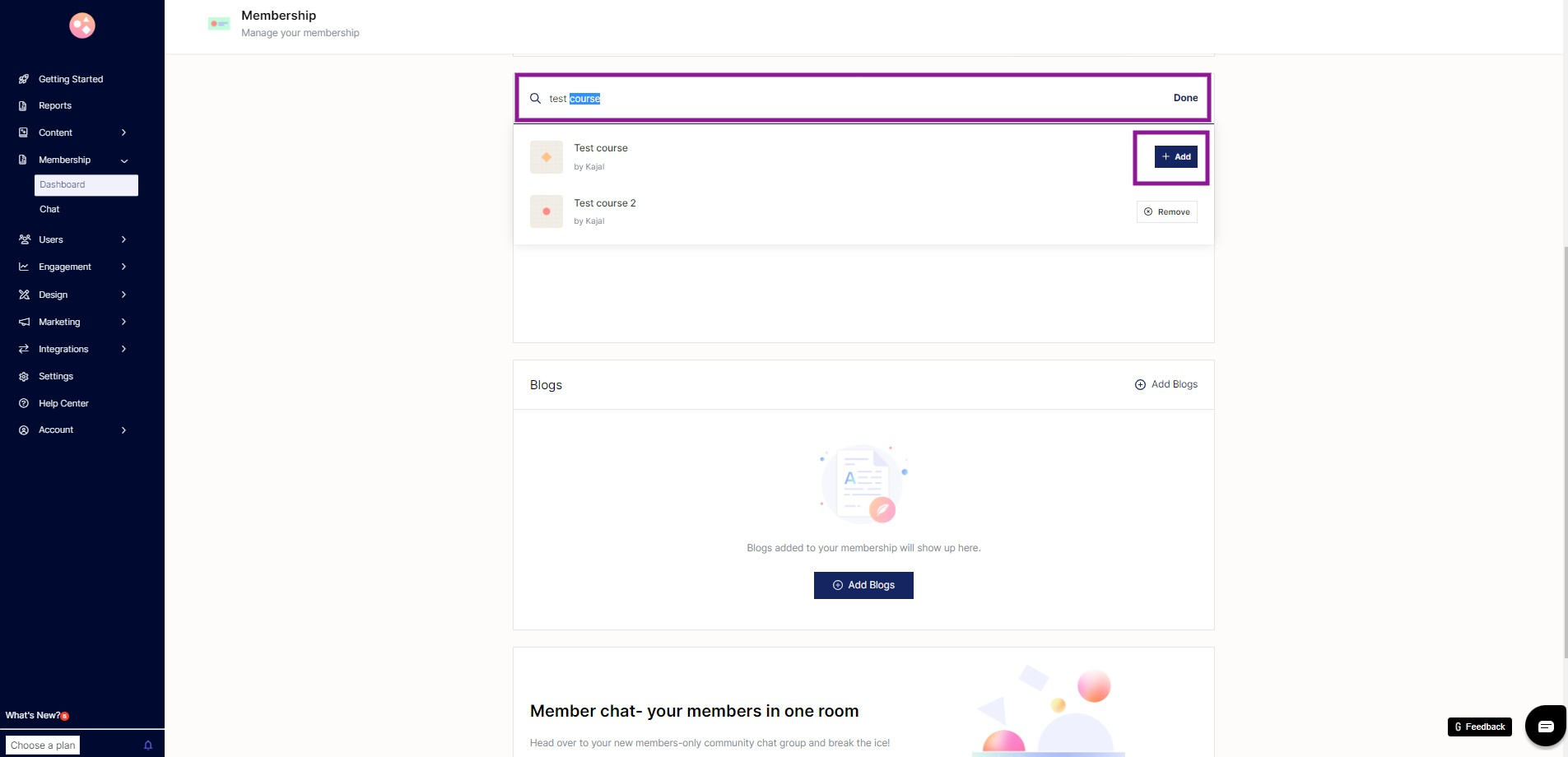Open the live chat widget icon
Screen dimensions: 1568x757
[x=1545, y=726]
